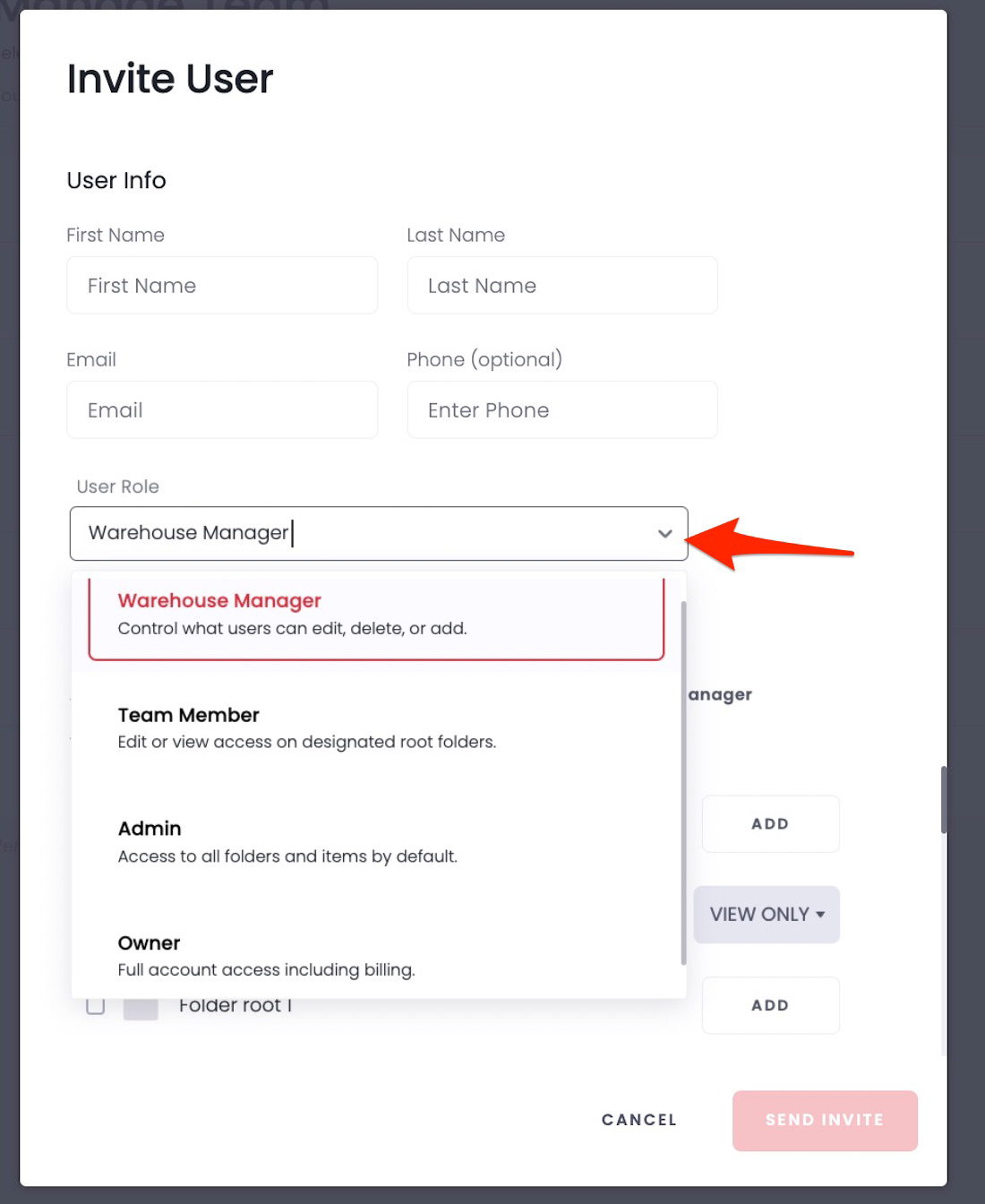Screen dimensions: 985x1204
Task: Click ADD next to Folder root 1
Action: click(770, 1005)
